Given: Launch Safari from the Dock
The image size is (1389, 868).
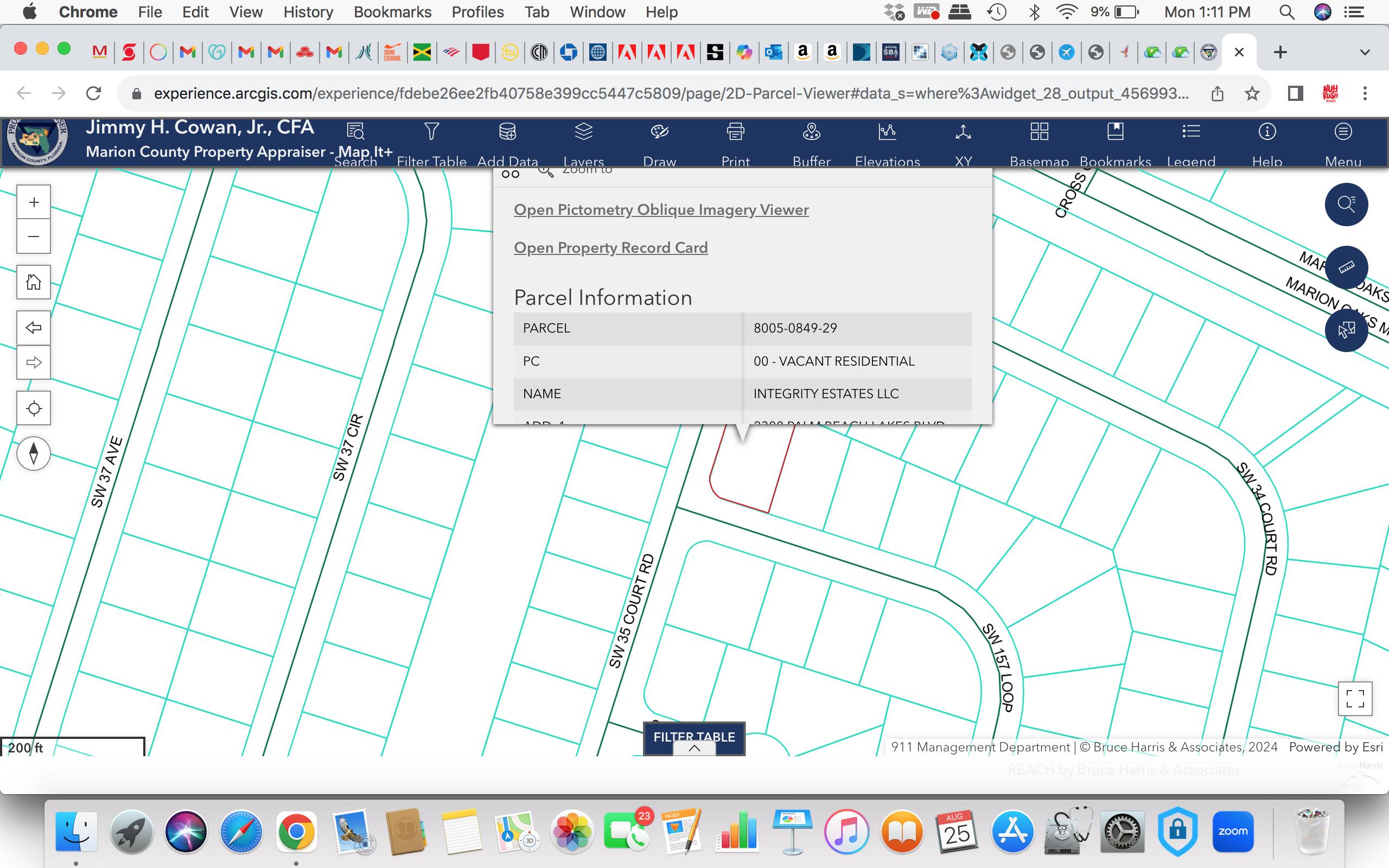Looking at the screenshot, I should click(x=241, y=831).
